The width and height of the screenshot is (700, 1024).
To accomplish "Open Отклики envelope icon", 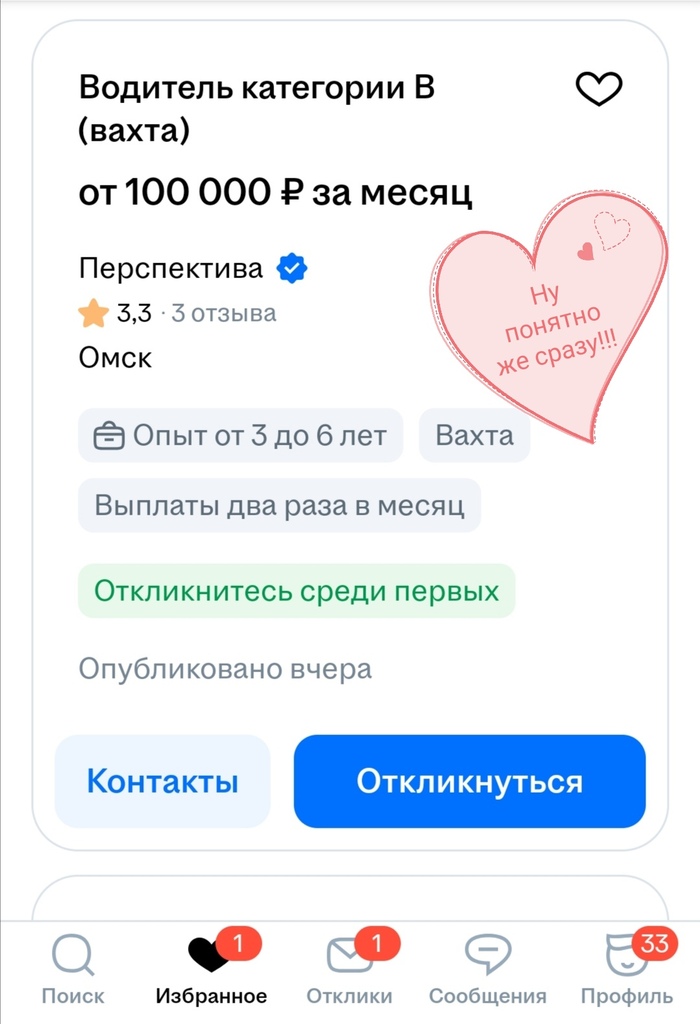I will [x=349, y=955].
